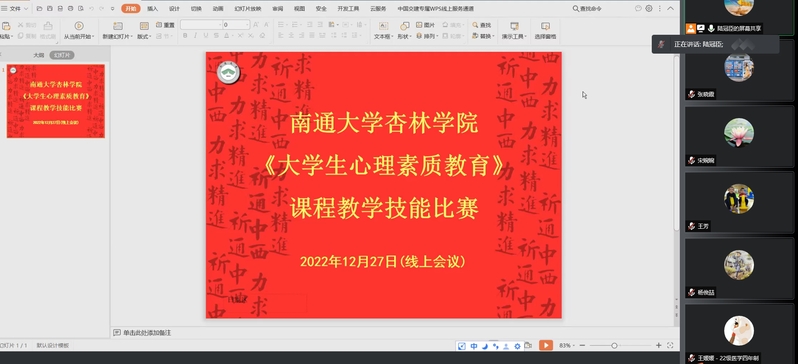Switch panel to 大纲 outline view
Image resolution: width=798 pixels, height=364 pixels.
(x=39, y=55)
